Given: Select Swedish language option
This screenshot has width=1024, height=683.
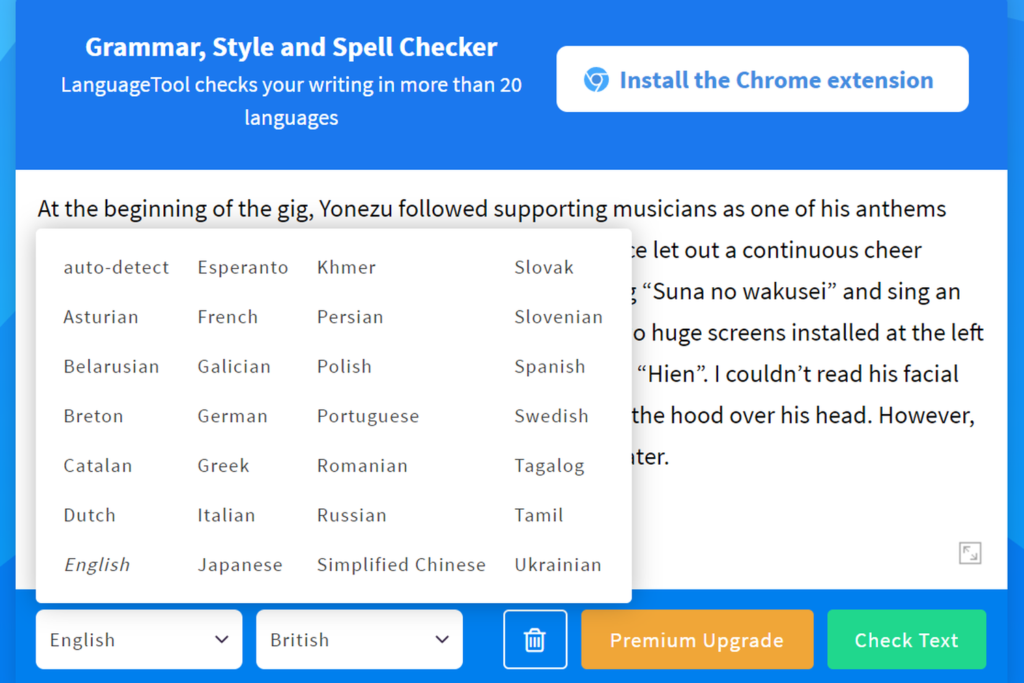Looking at the screenshot, I should (551, 416).
